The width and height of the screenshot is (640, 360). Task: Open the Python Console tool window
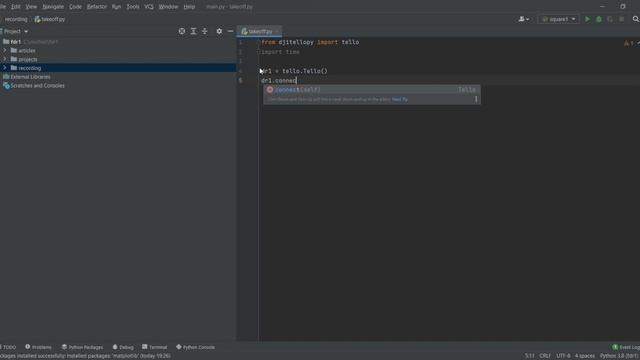[x=196, y=347]
